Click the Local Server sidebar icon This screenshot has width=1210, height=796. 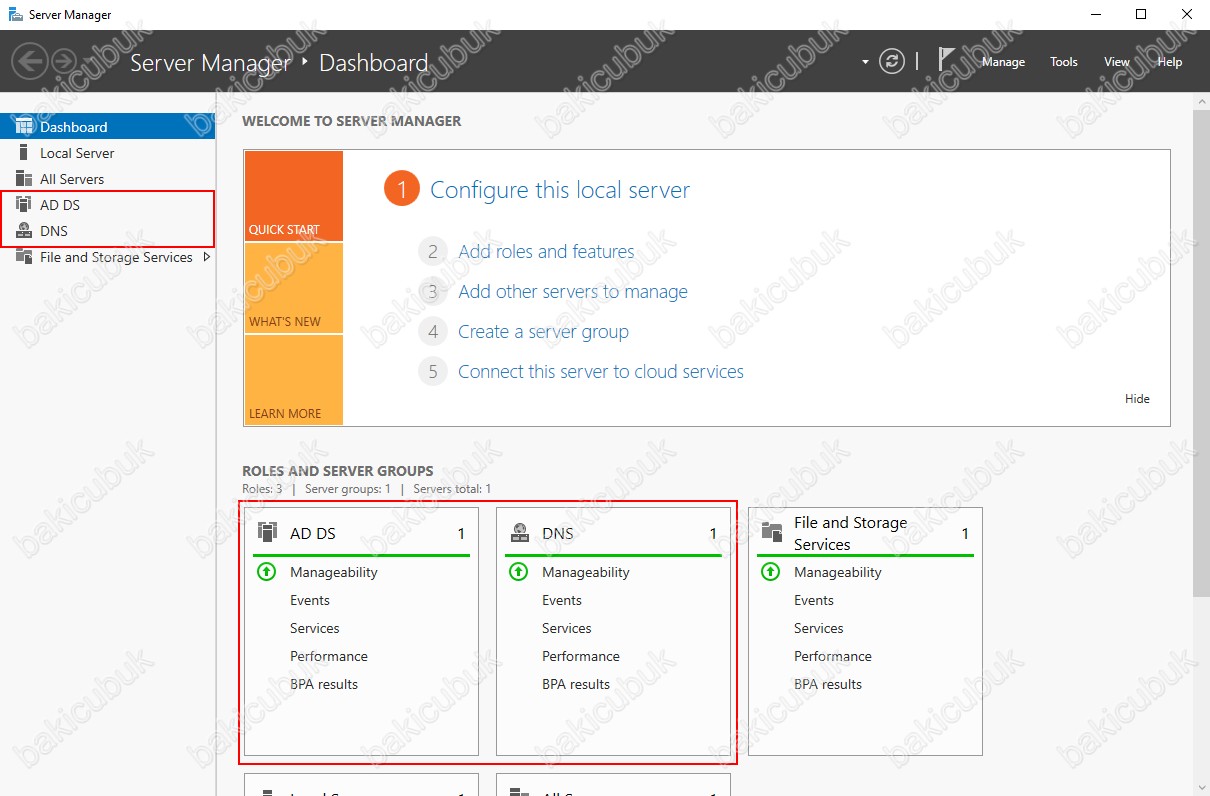(x=24, y=153)
